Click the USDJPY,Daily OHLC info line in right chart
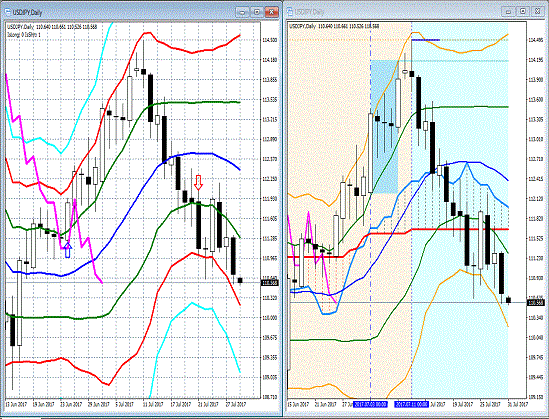The height and width of the screenshot is (419, 549). pyautogui.click(x=334, y=26)
